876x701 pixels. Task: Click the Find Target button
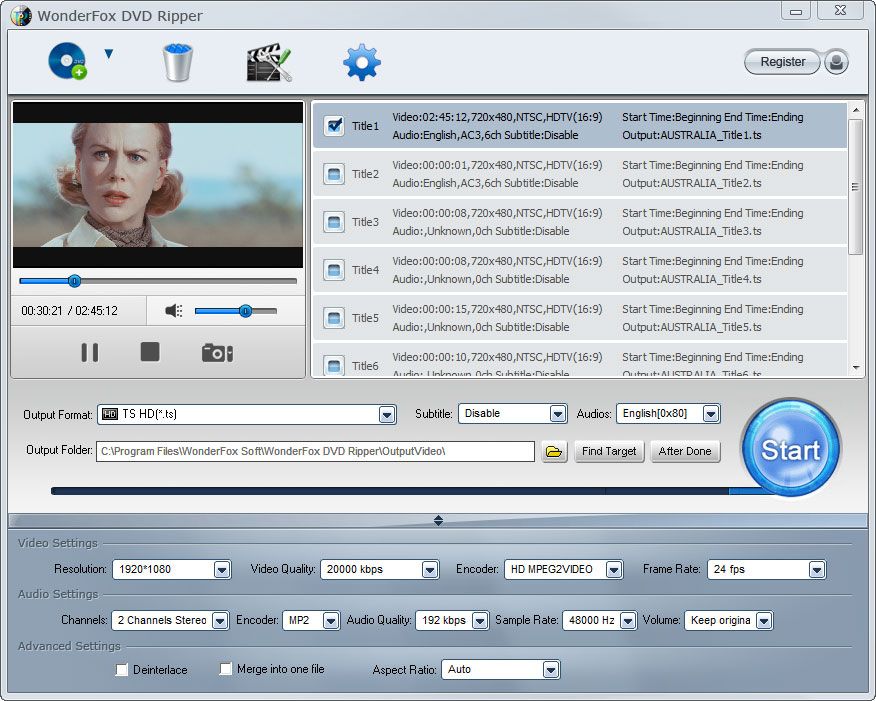point(609,451)
